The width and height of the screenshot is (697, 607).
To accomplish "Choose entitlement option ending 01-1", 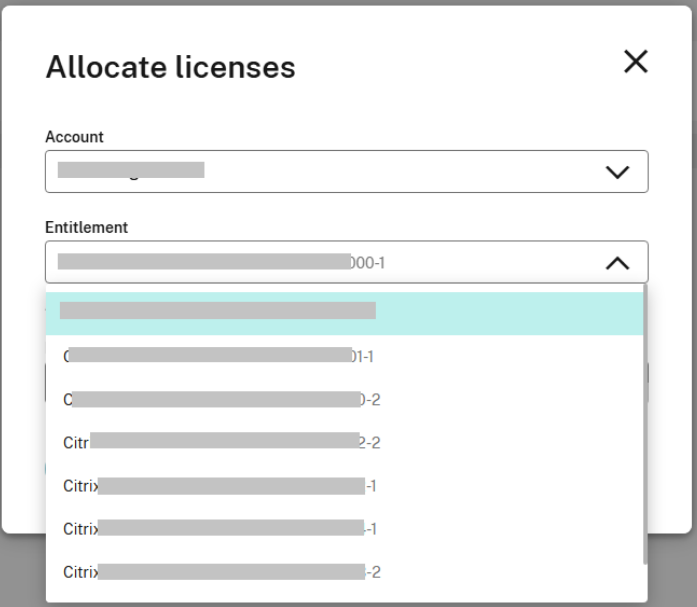I will (x=344, y=356).
